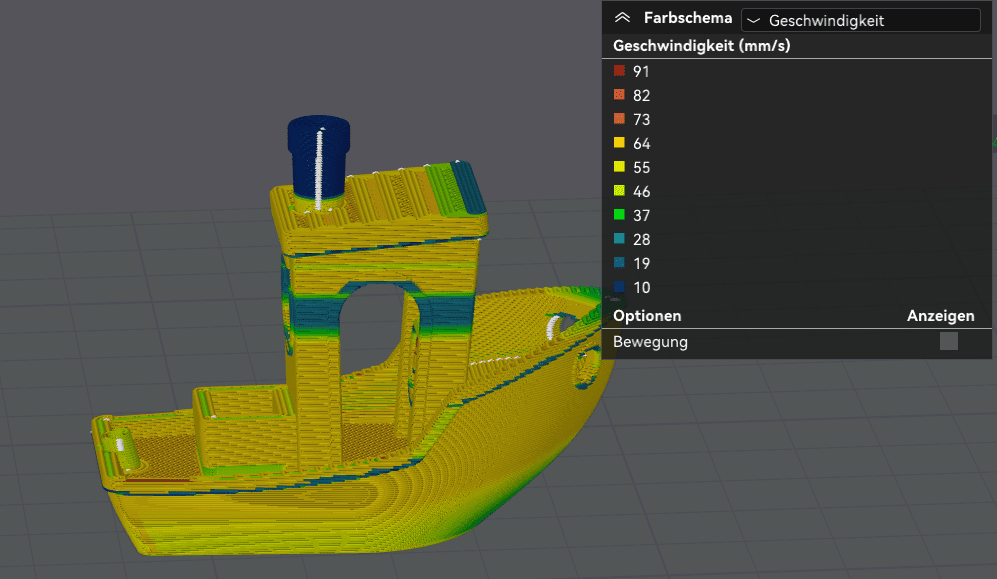
Task: Select the legend value 55
Action: [x=641, y=168]
